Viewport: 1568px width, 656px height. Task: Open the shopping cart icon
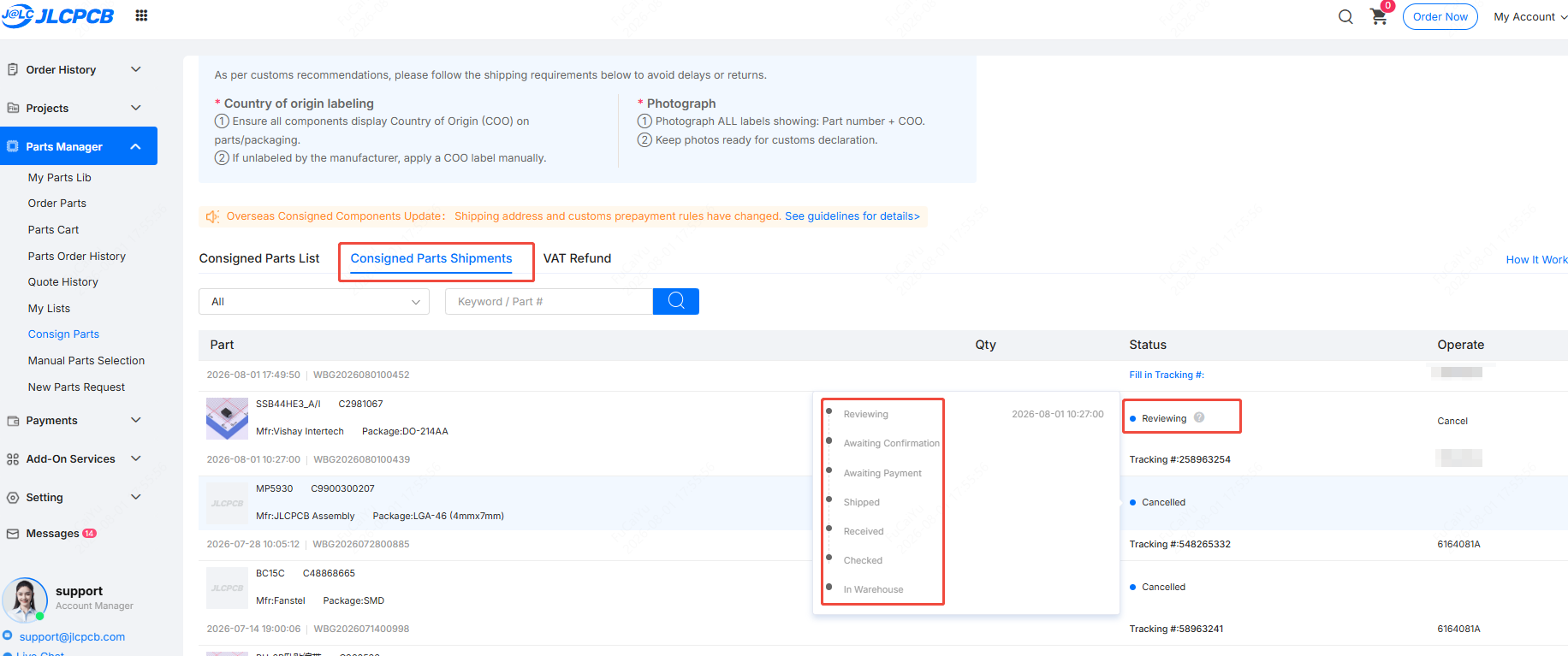pos(1379,16)
